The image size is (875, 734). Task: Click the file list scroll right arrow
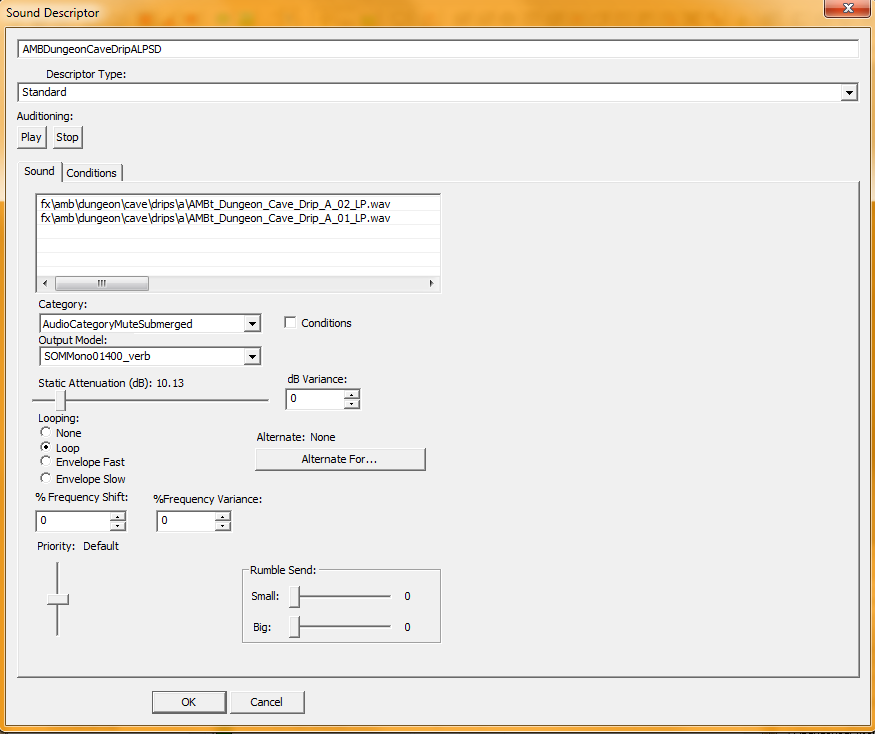pos(431,284)
